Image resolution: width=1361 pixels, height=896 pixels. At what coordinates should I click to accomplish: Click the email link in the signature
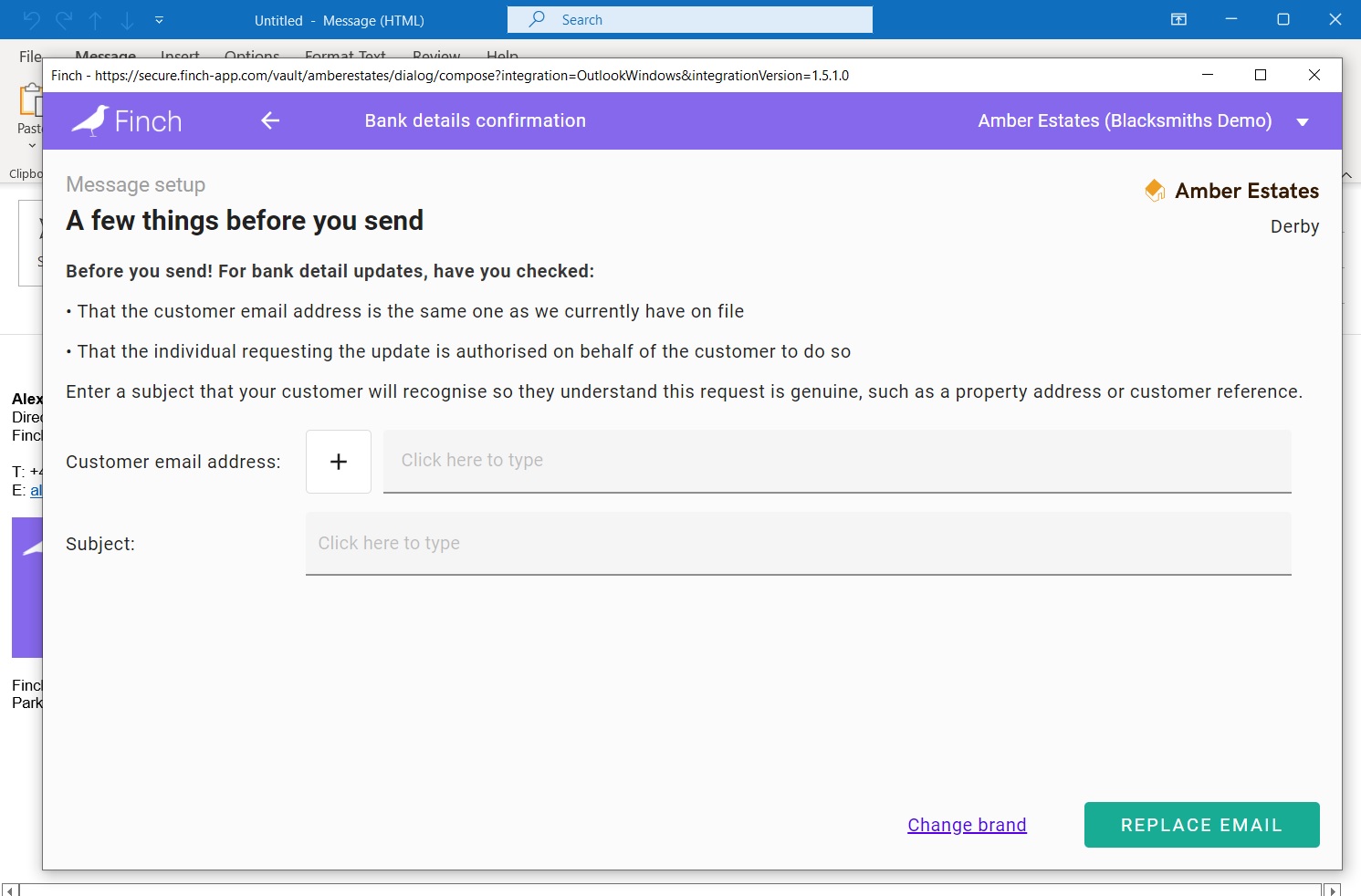37,490
